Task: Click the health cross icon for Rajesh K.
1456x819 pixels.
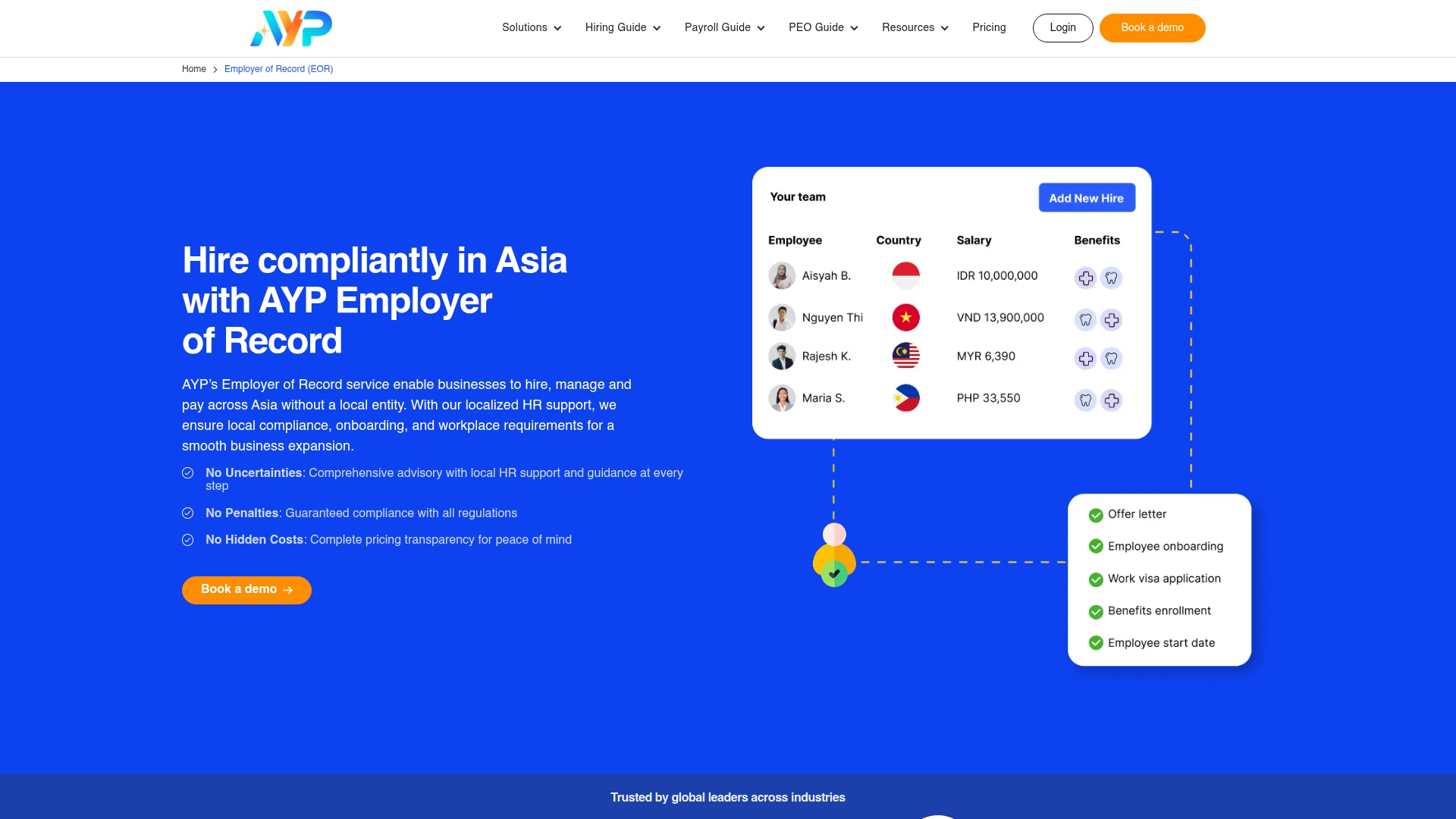Action: pos(1087,358)
